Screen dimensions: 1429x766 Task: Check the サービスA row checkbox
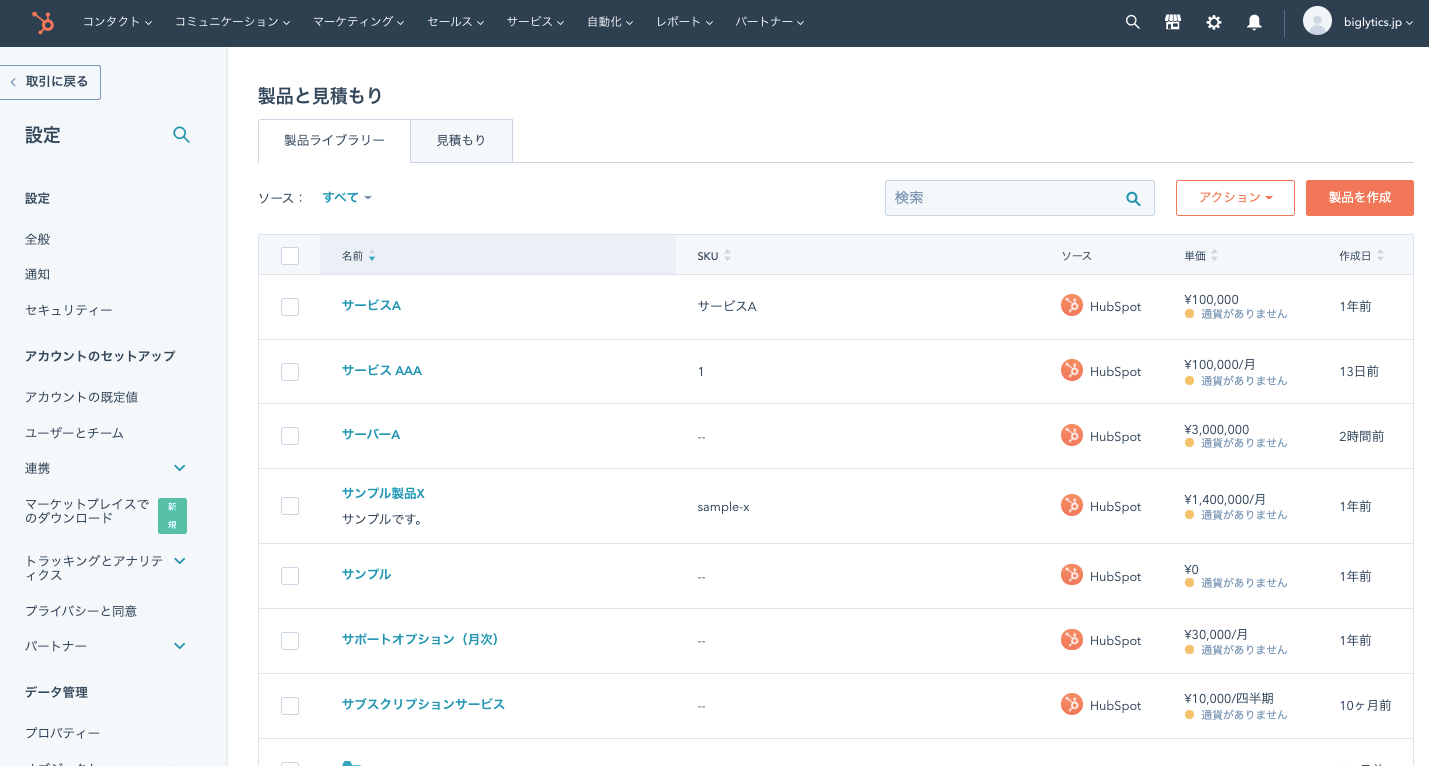(290, 307)
